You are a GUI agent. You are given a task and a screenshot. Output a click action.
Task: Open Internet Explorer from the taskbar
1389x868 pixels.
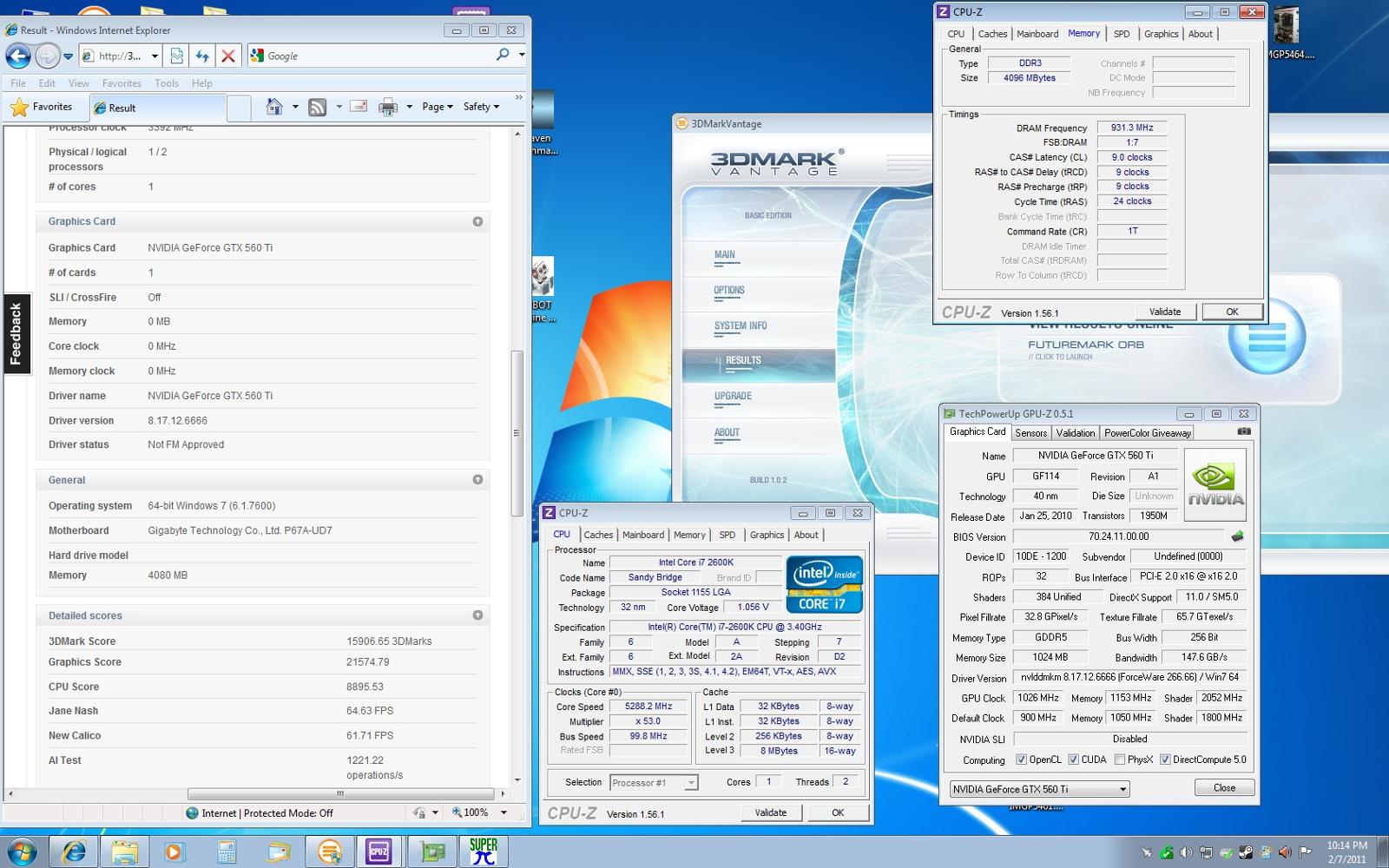coord(73,852)
